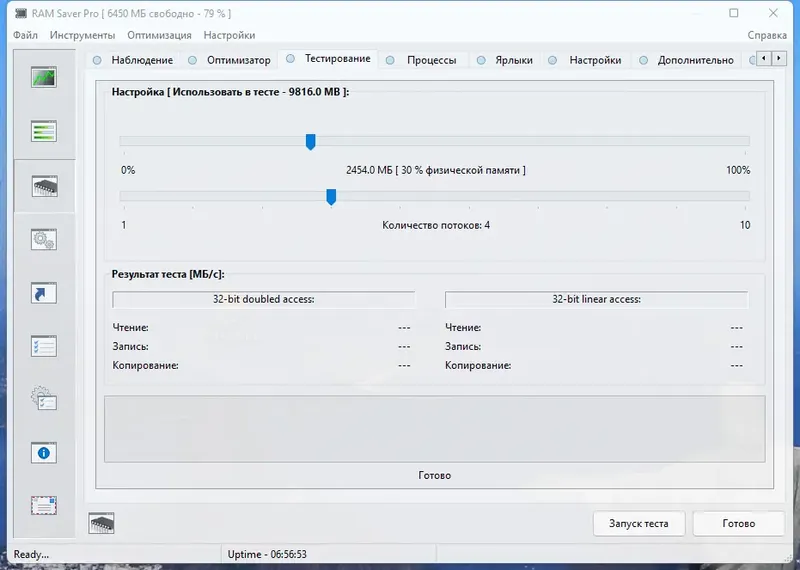Click the Запуск теста button
The image size is (800, 570).
(639, 524)
